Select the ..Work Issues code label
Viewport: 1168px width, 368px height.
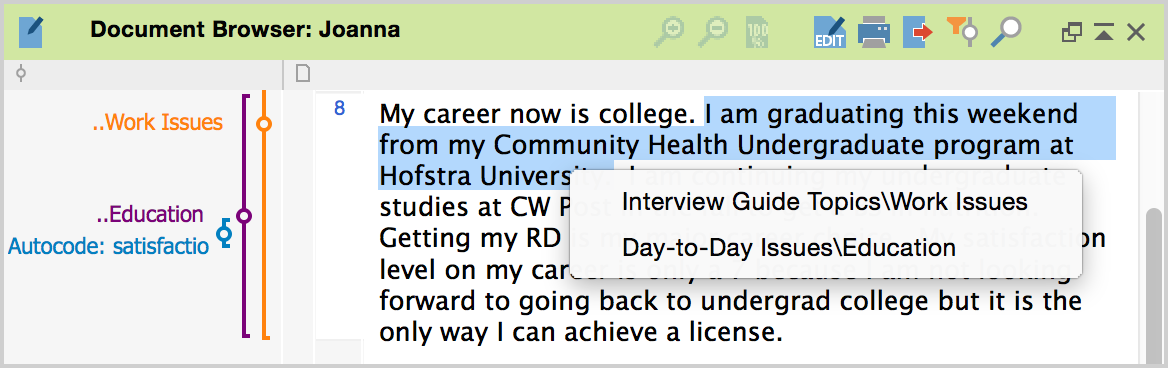[x=157, y=123]
